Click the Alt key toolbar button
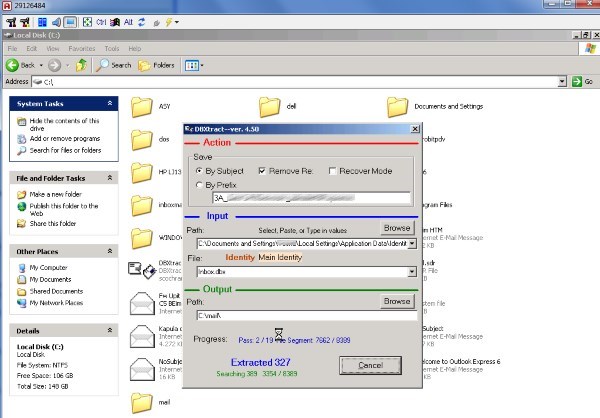 (128, 22)
